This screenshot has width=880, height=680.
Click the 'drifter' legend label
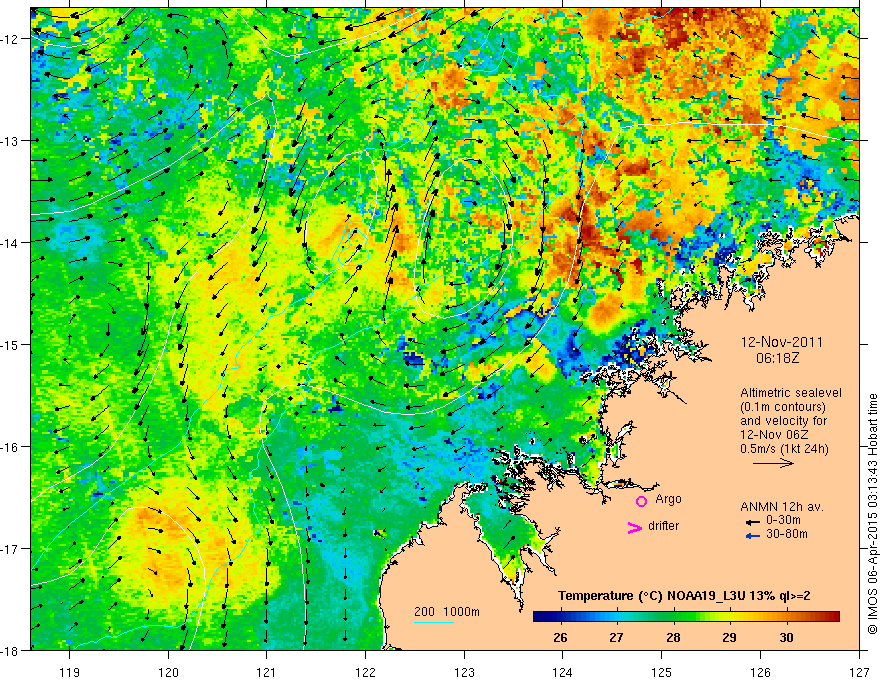tap(663, 526)
